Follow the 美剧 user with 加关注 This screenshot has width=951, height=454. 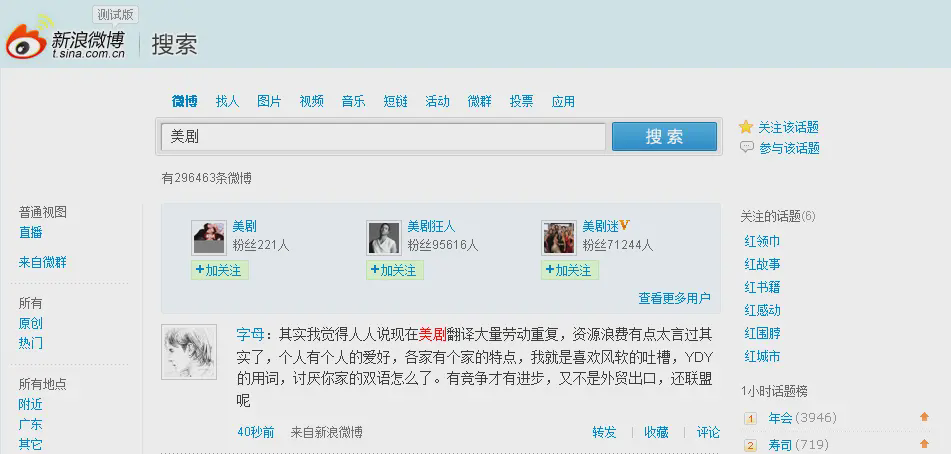[220, 270]
